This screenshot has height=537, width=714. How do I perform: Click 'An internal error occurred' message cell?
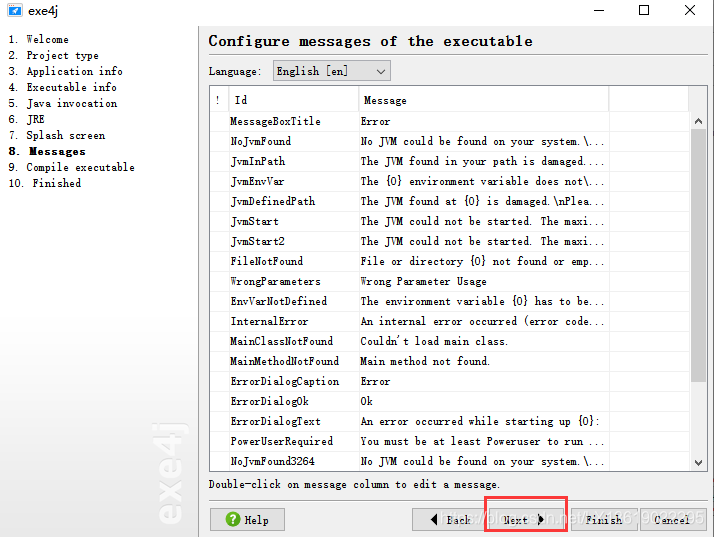(x=482, y=322)
